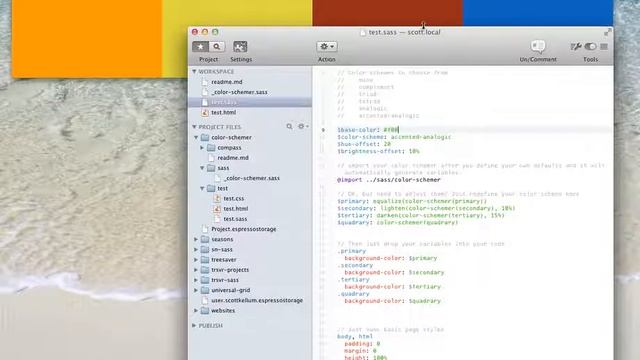The image size is (640, 360).
Task: Search project files with the sidebar magnifier
Action: (289, 127)
